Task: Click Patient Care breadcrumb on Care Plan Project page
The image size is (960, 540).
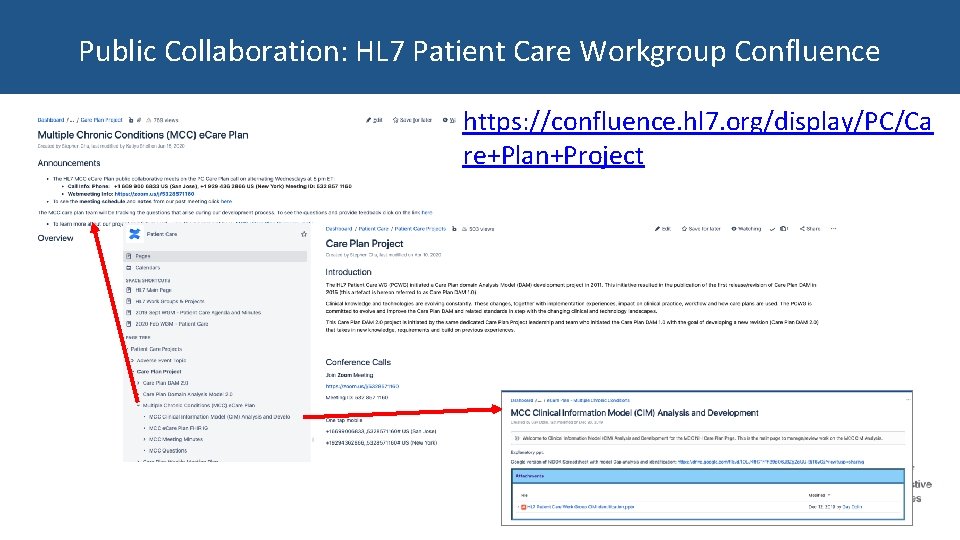Action: (x=373, y=229)
